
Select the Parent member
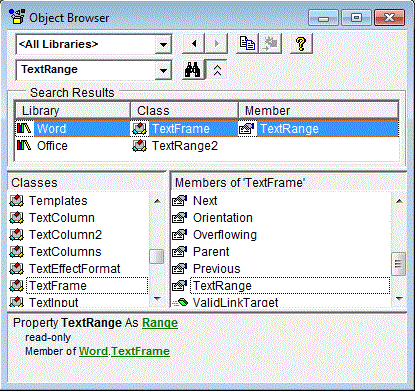tap(211, 252)
